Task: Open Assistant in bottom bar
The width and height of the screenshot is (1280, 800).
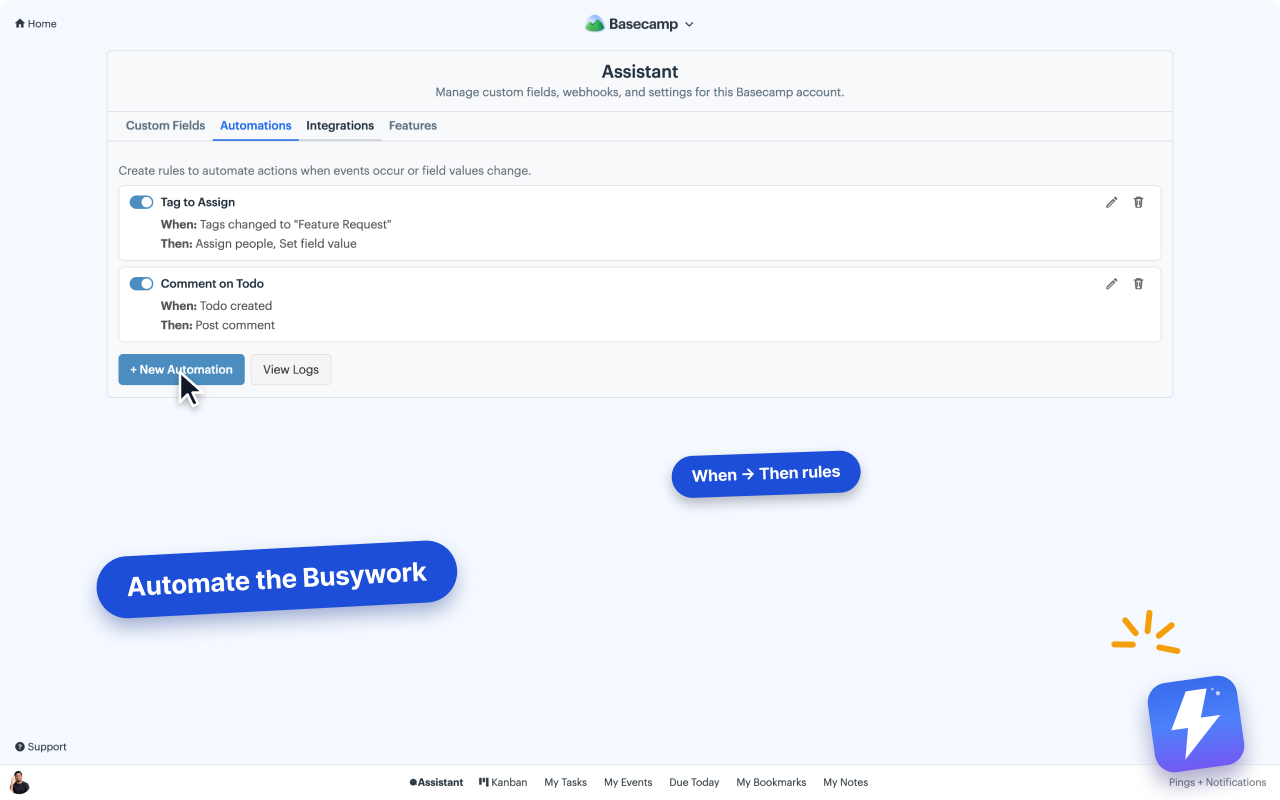Action: (x=436, y=782)
